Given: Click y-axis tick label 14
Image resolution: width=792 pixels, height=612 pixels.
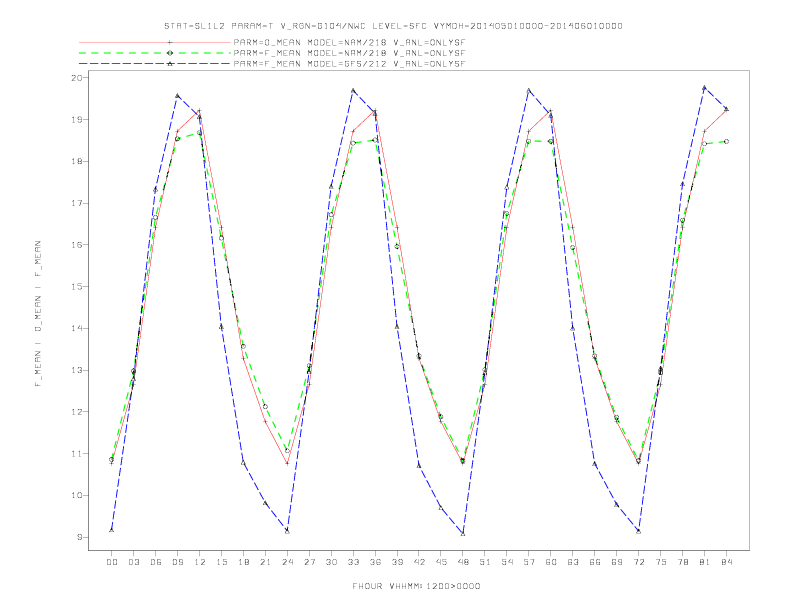Looking at the screenshot, I should point(77,328).
